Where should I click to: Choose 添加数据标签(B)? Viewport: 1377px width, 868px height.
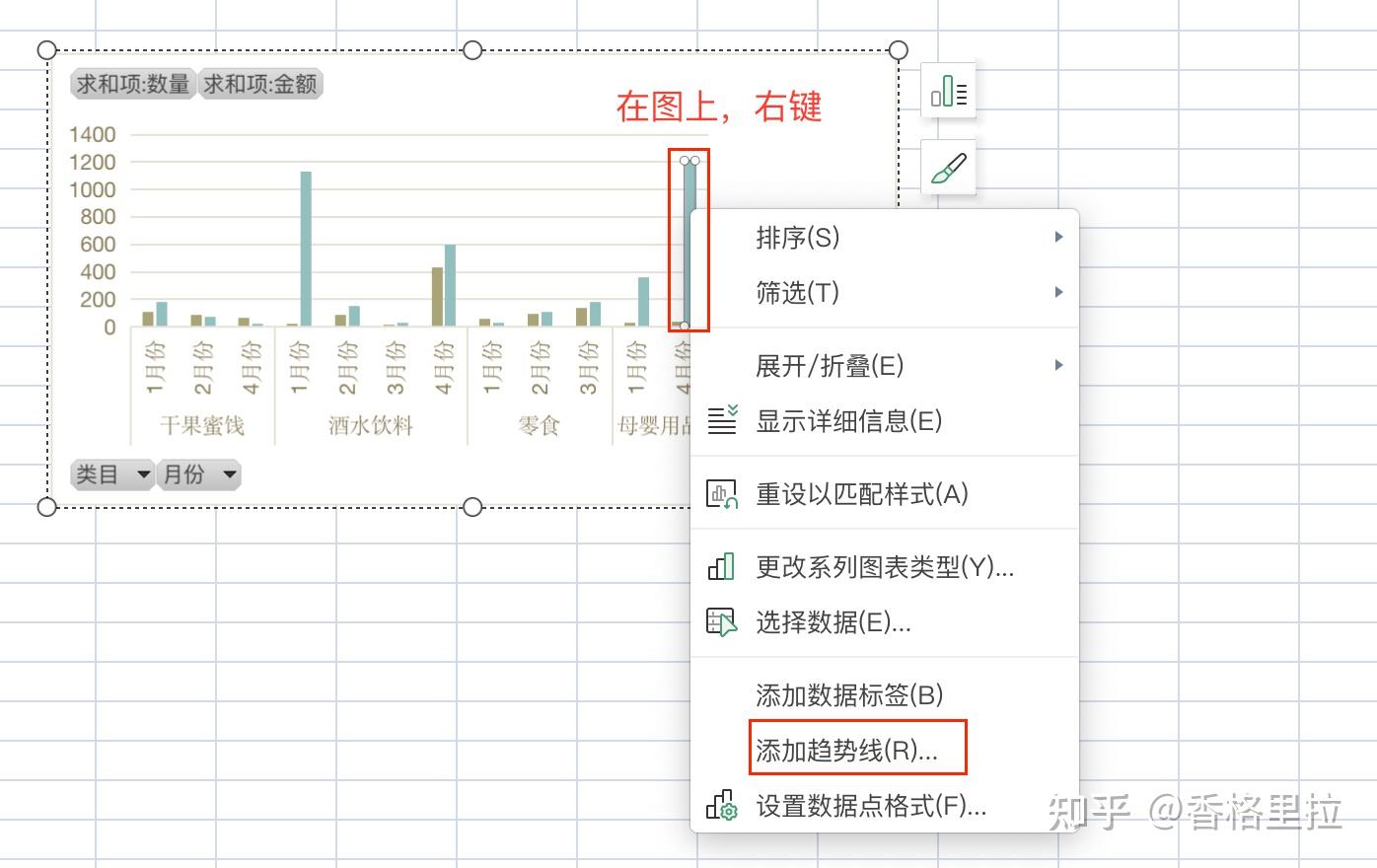pos(885,695)
